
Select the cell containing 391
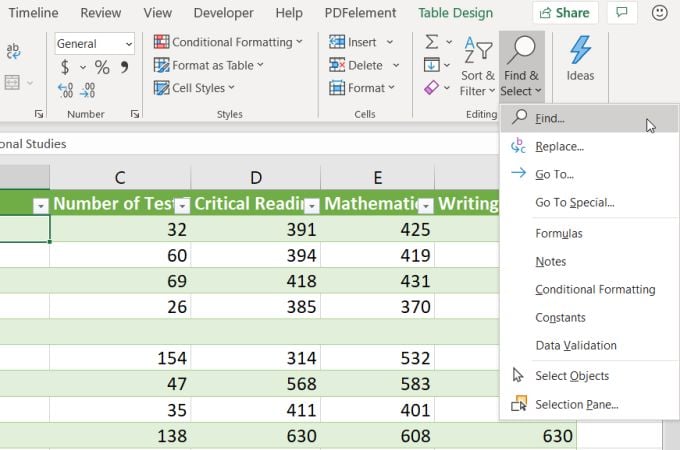click(255, 229)
